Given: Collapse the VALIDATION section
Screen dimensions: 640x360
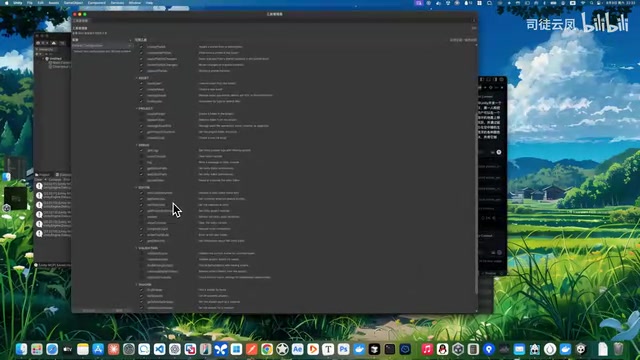Looking at the screenshot, I should pyautogui.click(x=137, y=248).
